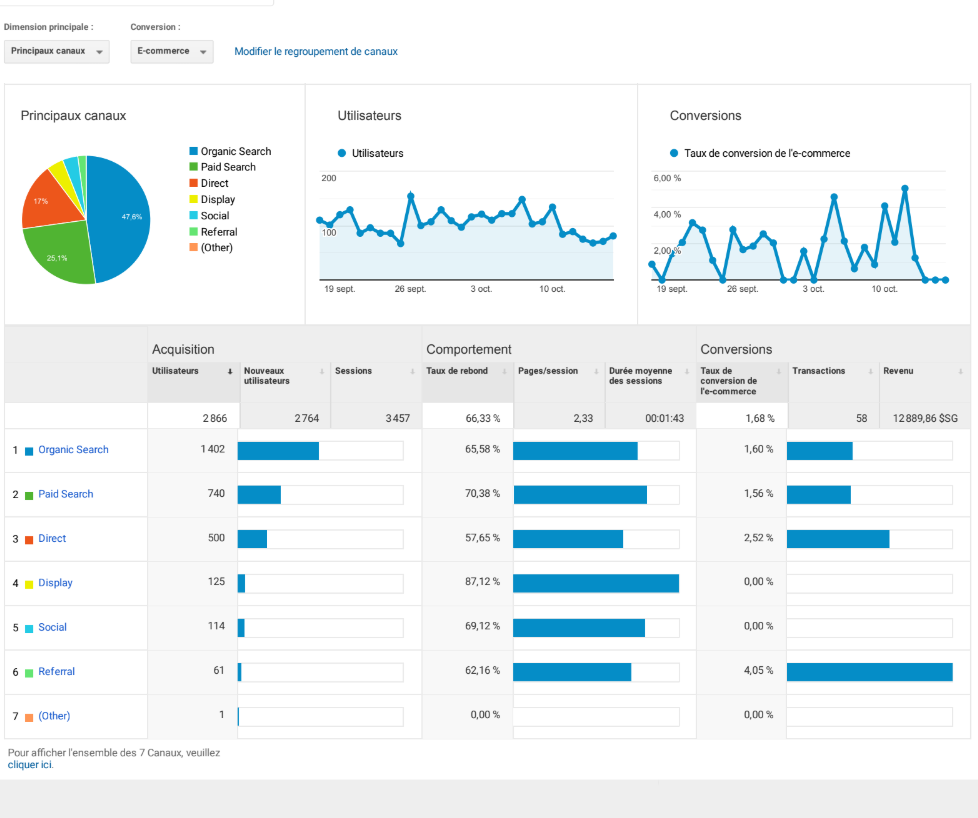The width and height of the screenshot is (978, 818).
Task: Sort by the Taux de rebond arrow
Action: click(504, 371)
